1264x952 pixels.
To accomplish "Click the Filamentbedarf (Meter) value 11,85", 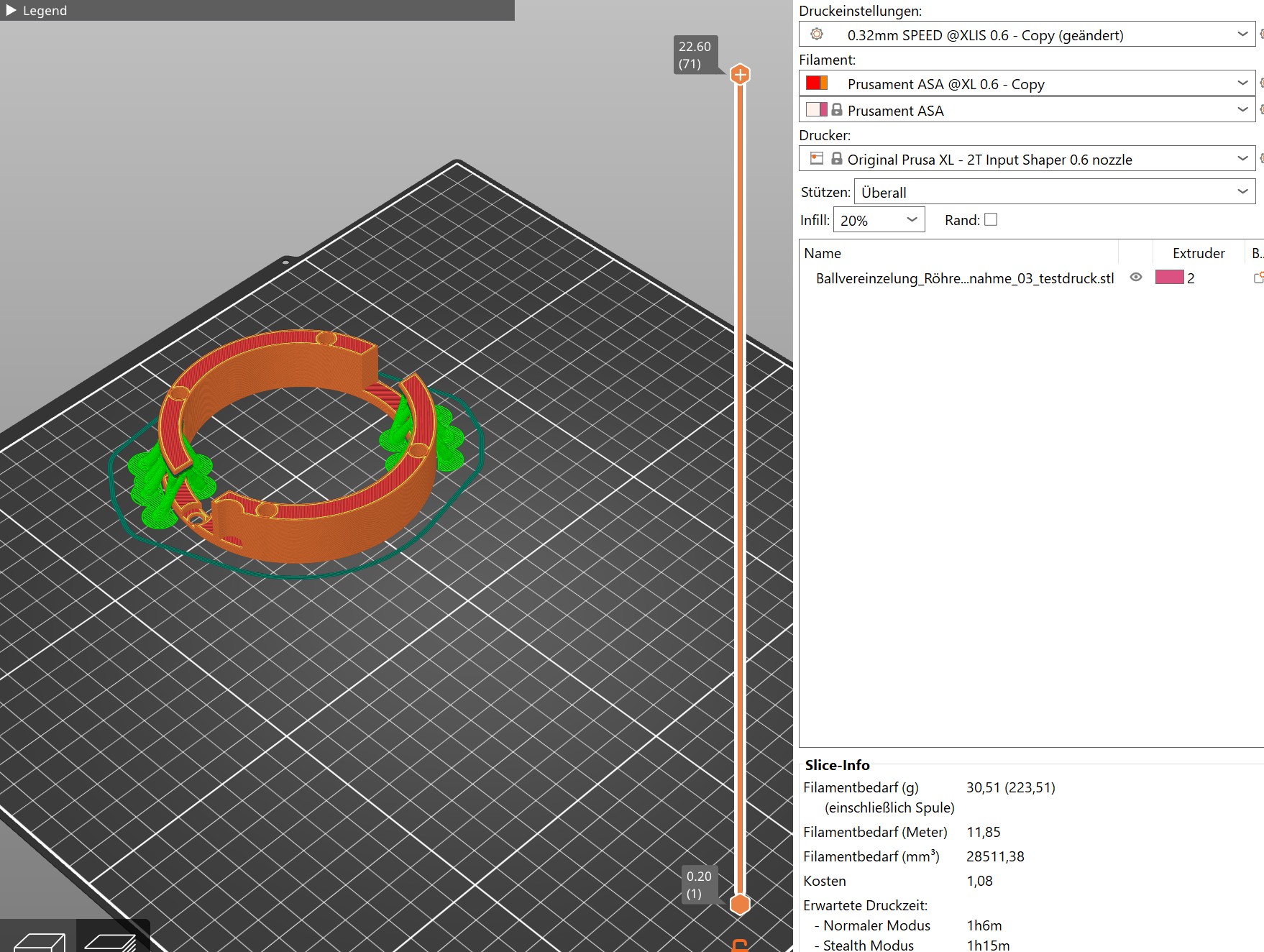I will (983, 832).
